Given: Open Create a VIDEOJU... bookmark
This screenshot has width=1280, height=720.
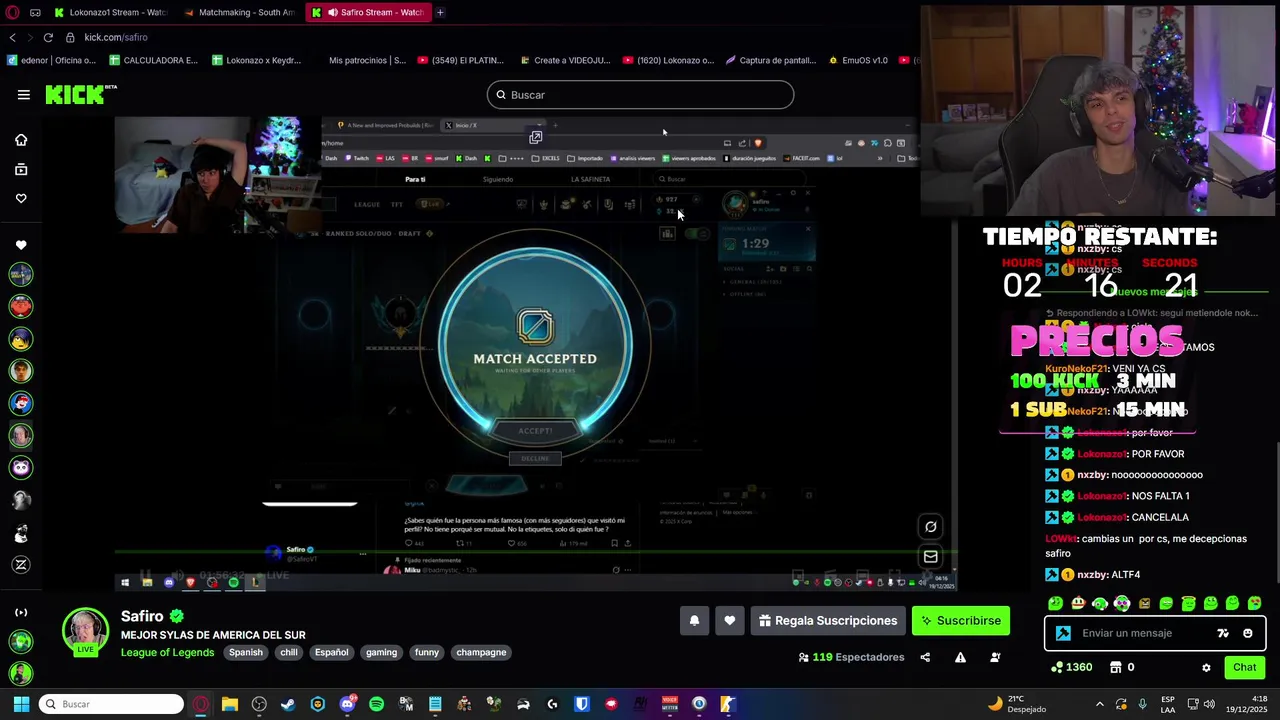Looking at the screenshot, I should coord(564,60).
